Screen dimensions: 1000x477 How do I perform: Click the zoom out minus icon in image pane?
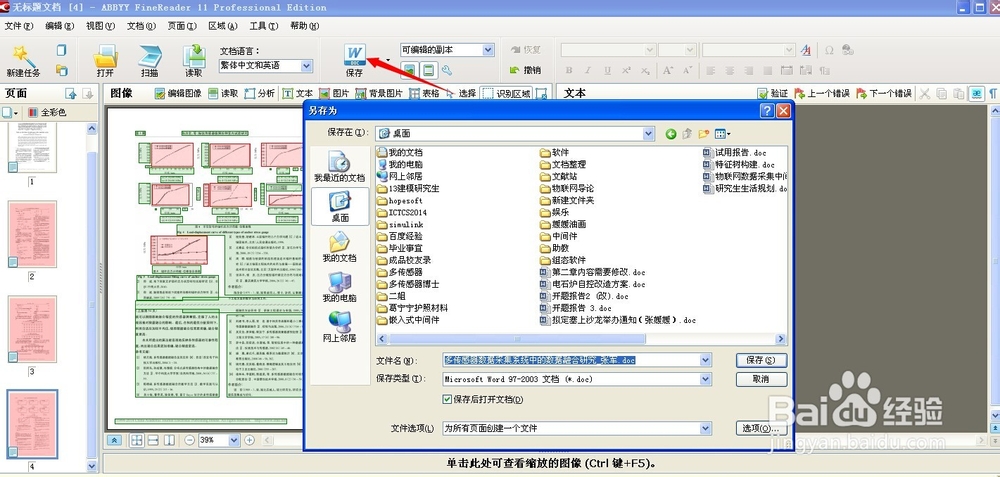190,440
